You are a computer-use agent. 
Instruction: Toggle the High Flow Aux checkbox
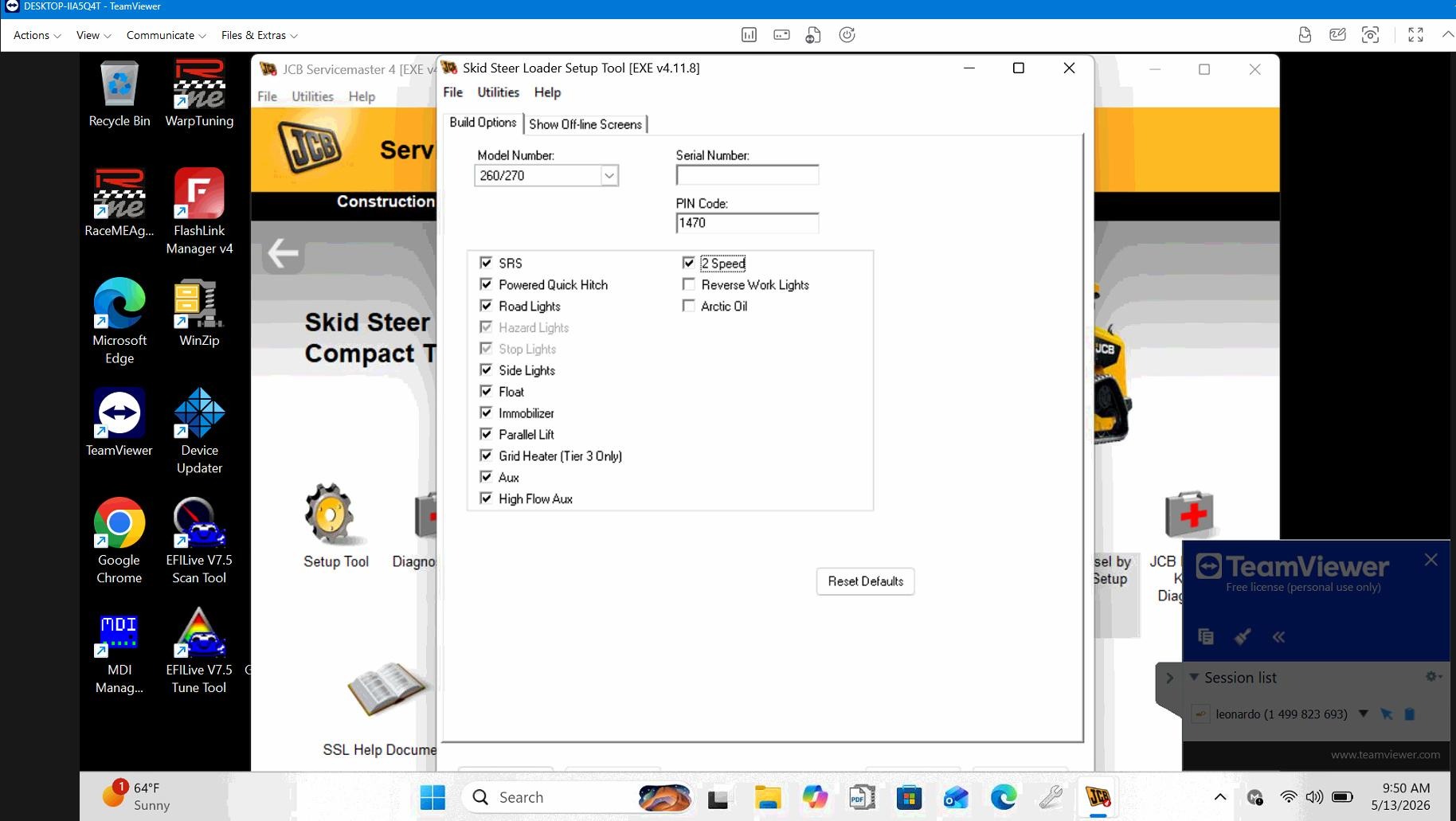tap(486, 498)
